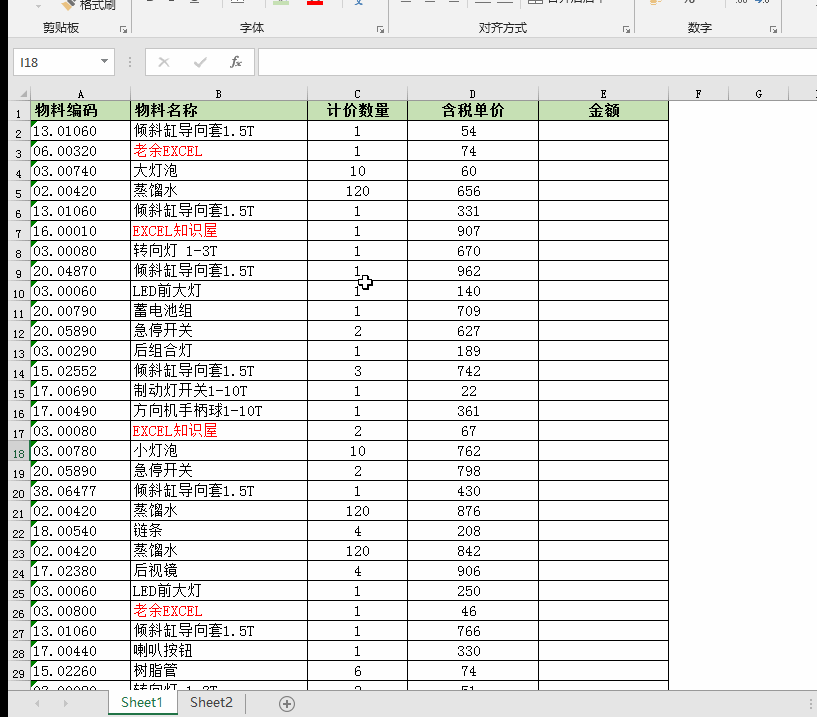This screenshot has width=817, height=717.
Task: Click the unit price 962 cell
Action: coord(473,271)
